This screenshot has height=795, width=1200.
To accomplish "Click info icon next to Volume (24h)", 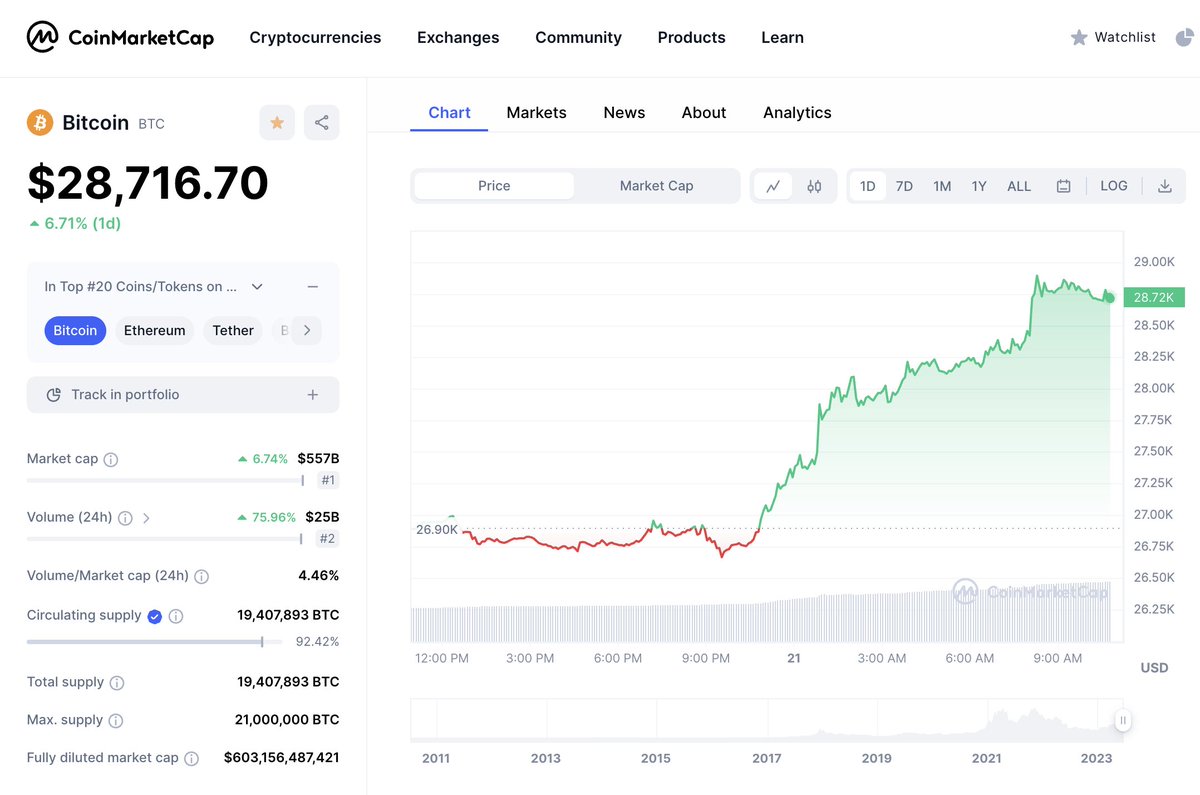I will click(x=125, y=518).
